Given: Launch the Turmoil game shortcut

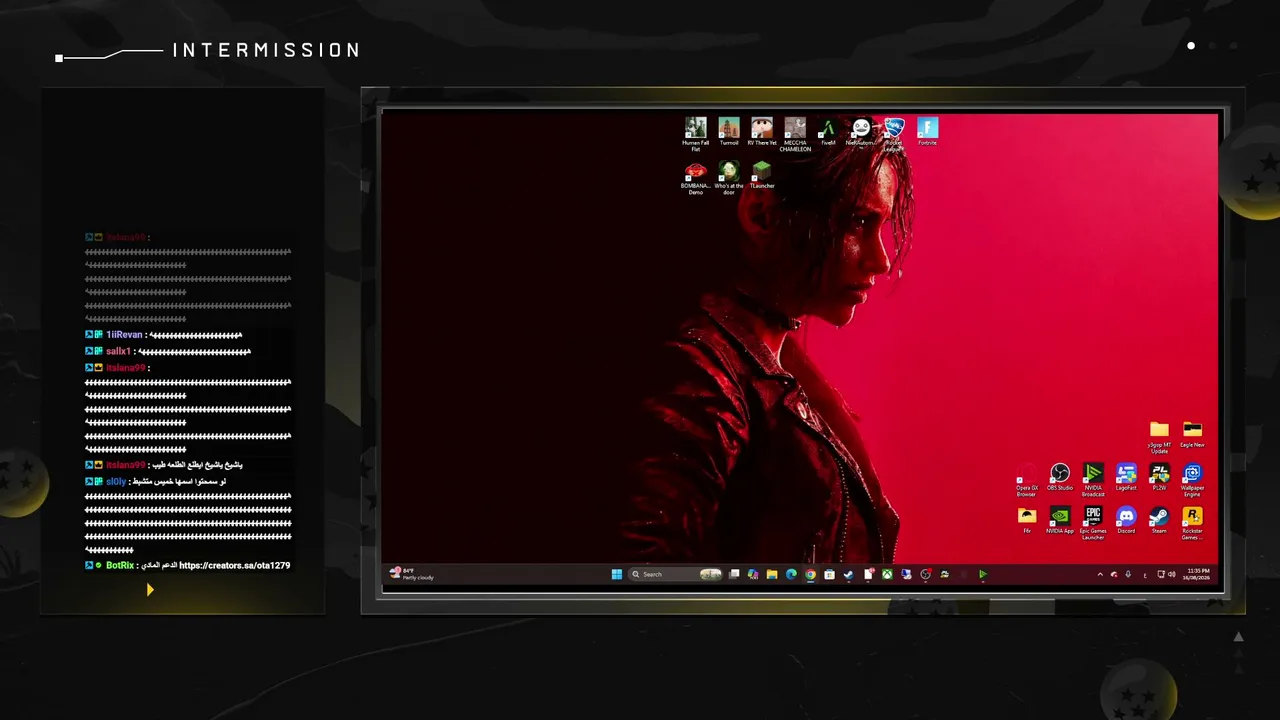Looking at the screenshot, I should pos(729,132).
